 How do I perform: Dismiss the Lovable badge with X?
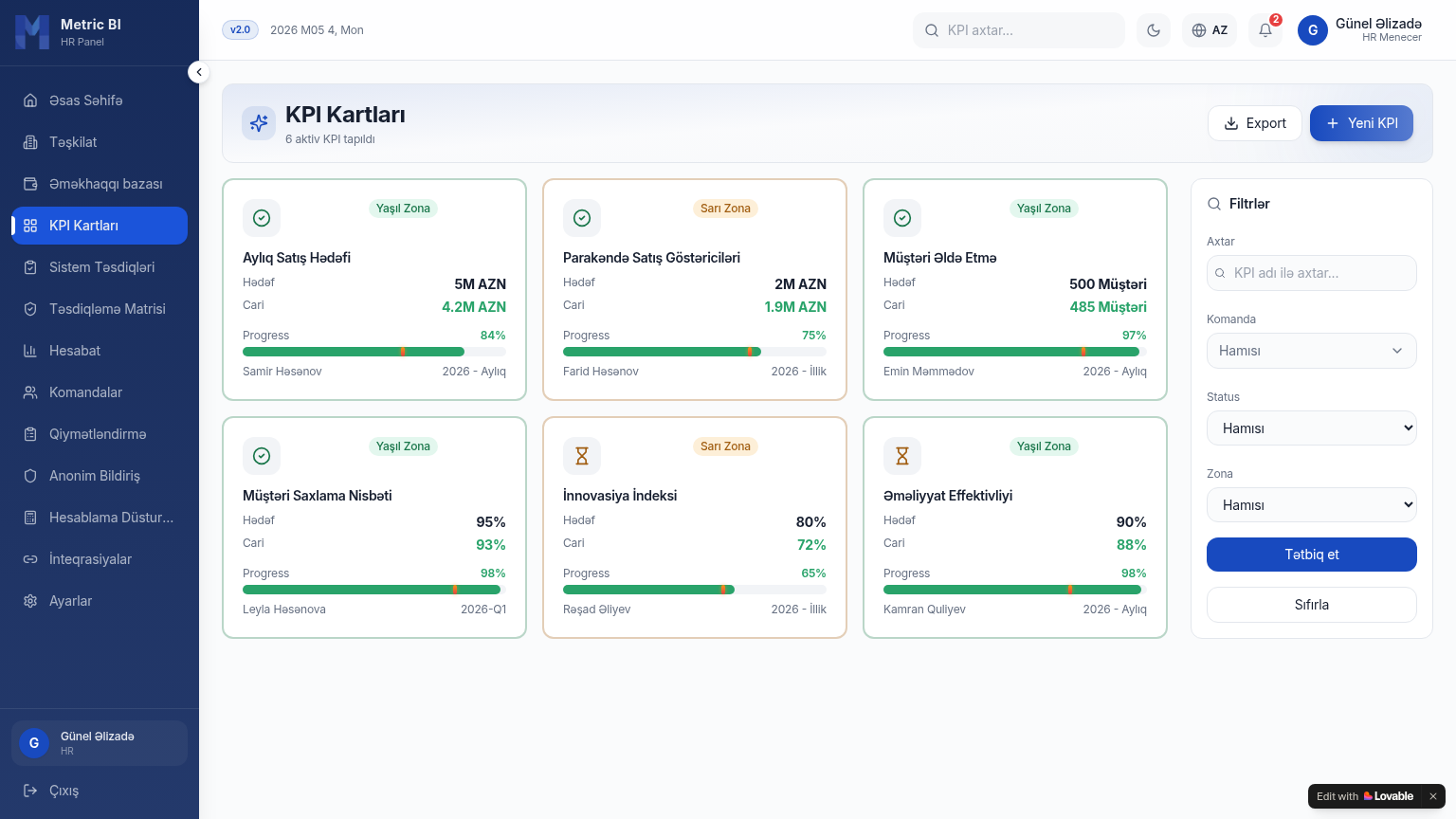(x=1433, y=796)
